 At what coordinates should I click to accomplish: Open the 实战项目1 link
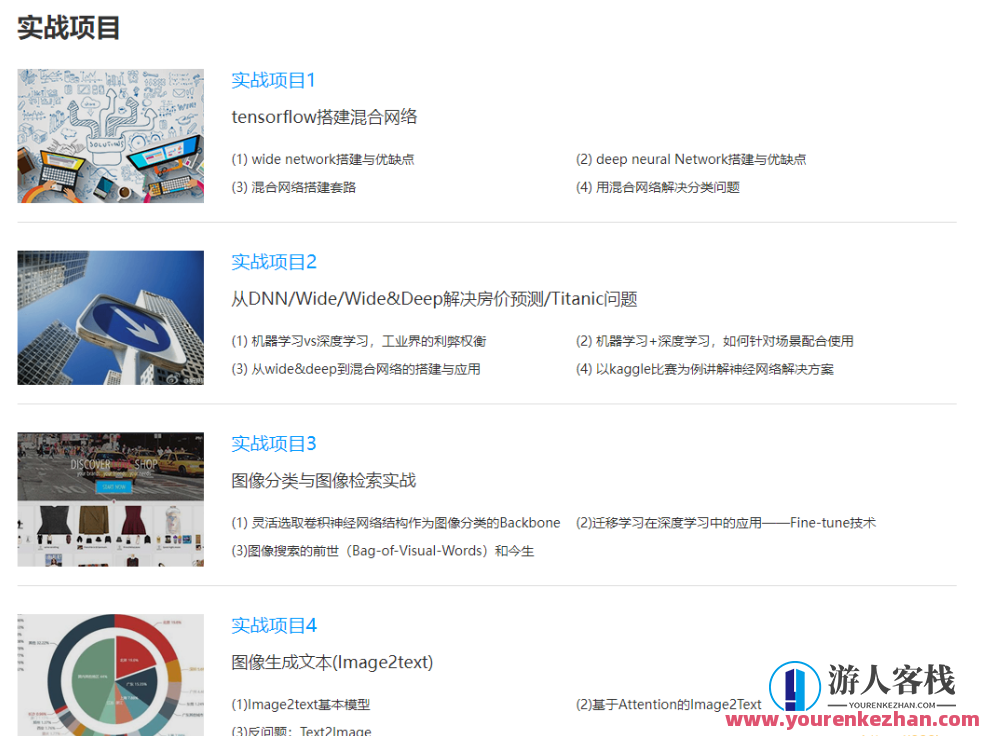tap(272, 80)
